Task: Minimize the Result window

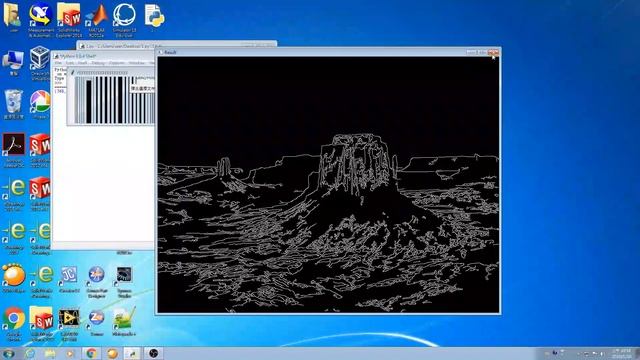Action: pyautogui.click(x=471, y=52)
